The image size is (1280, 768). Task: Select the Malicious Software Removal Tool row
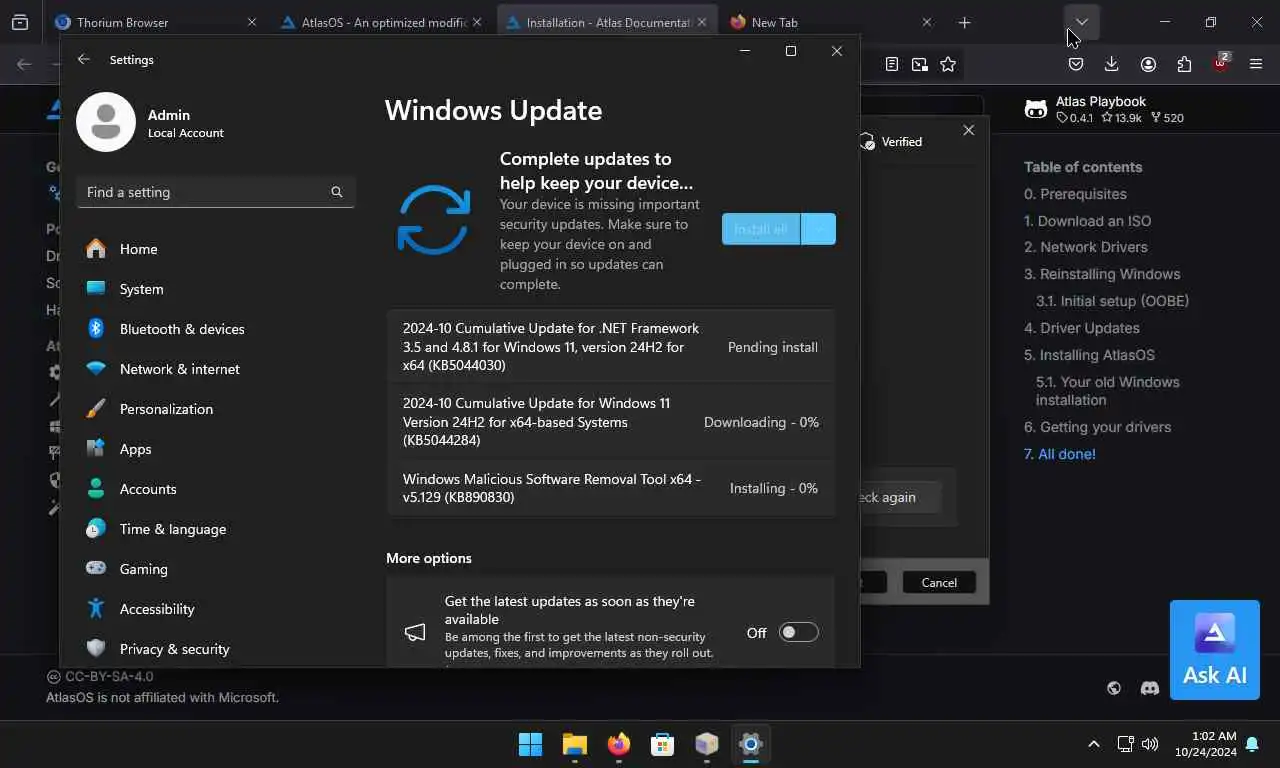tap(611, 488)
